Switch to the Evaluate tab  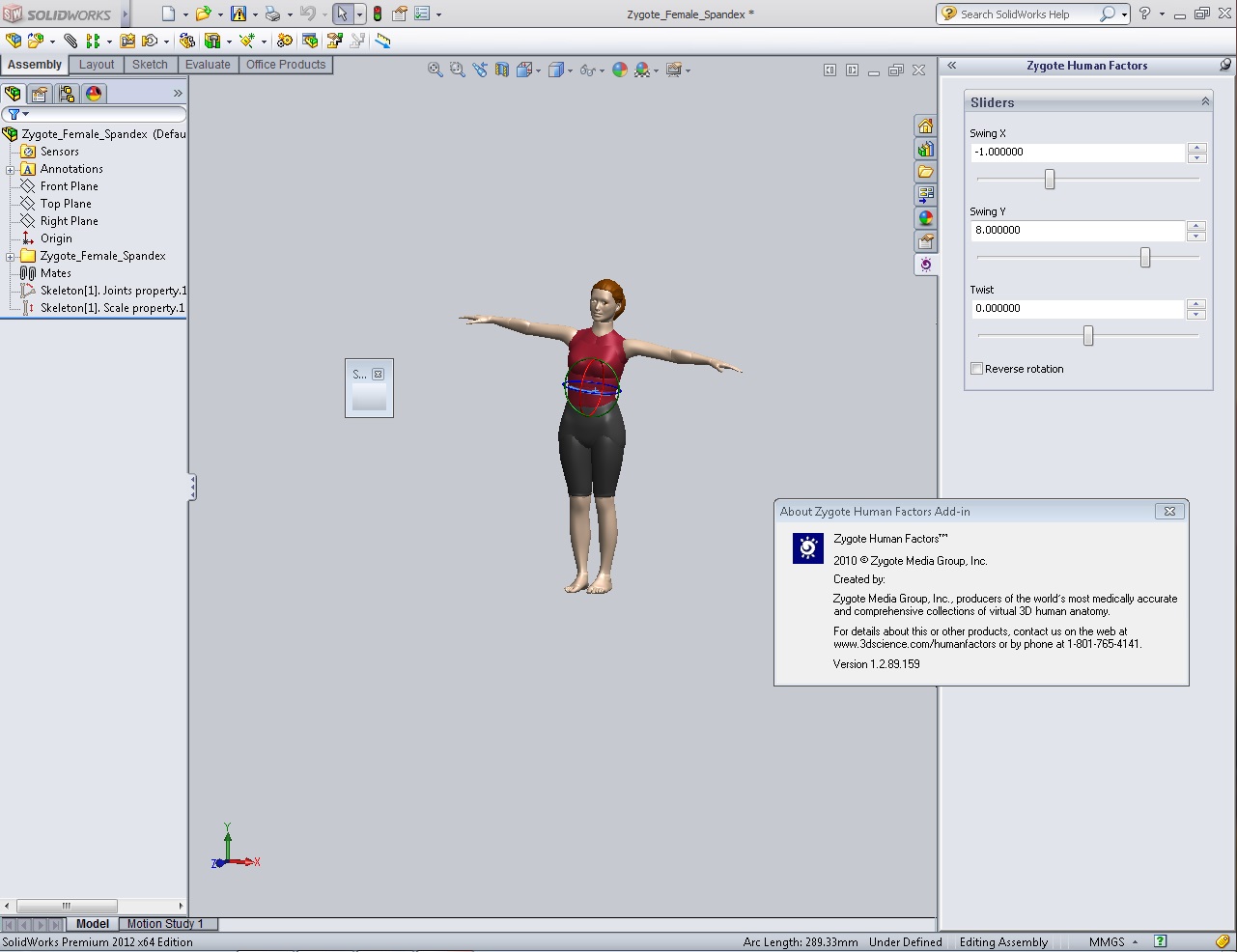[208, 65]
